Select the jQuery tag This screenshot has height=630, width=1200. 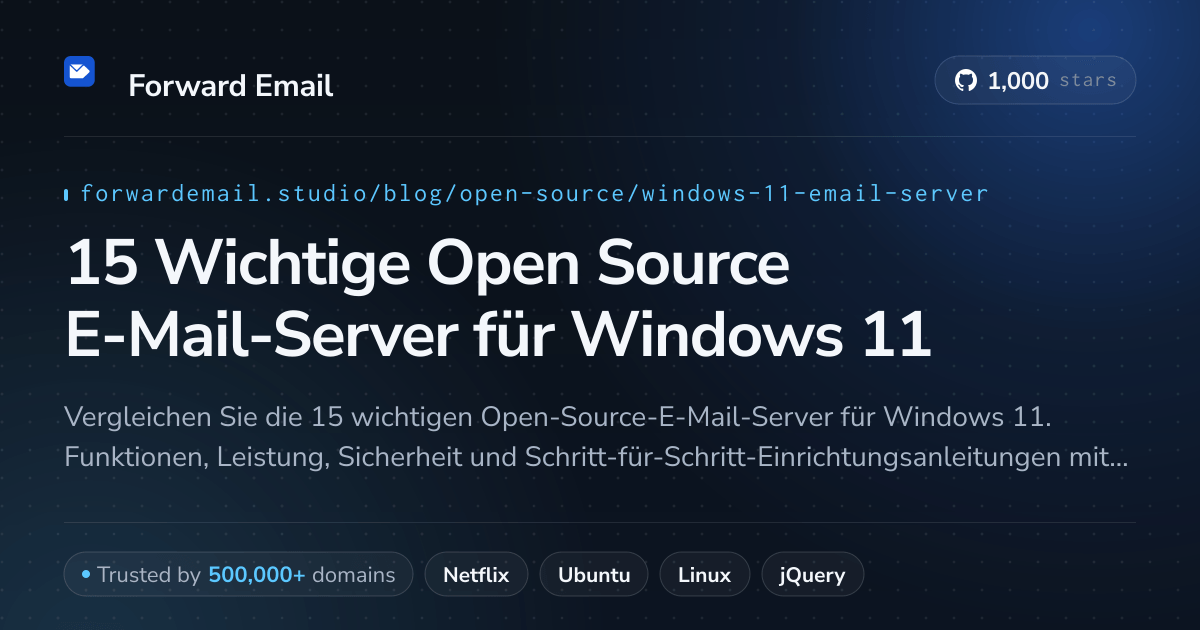click(813, 575)
